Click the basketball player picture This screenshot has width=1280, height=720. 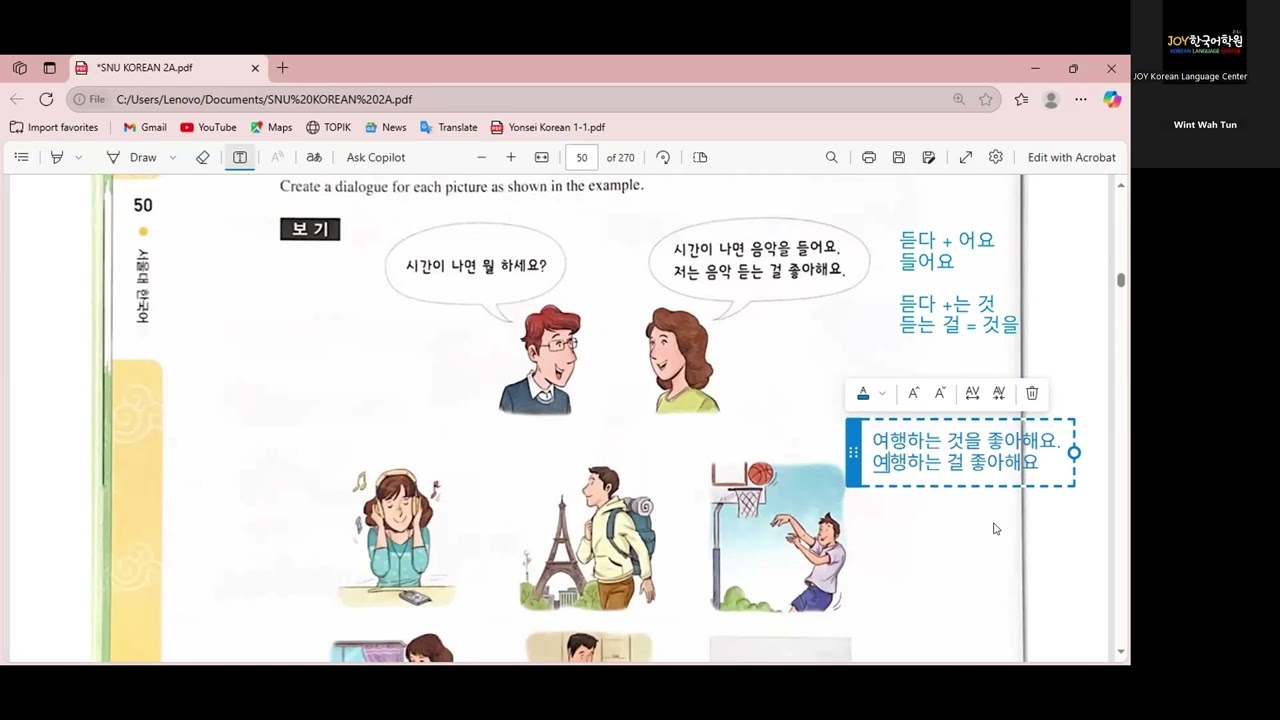coord(778,537)
